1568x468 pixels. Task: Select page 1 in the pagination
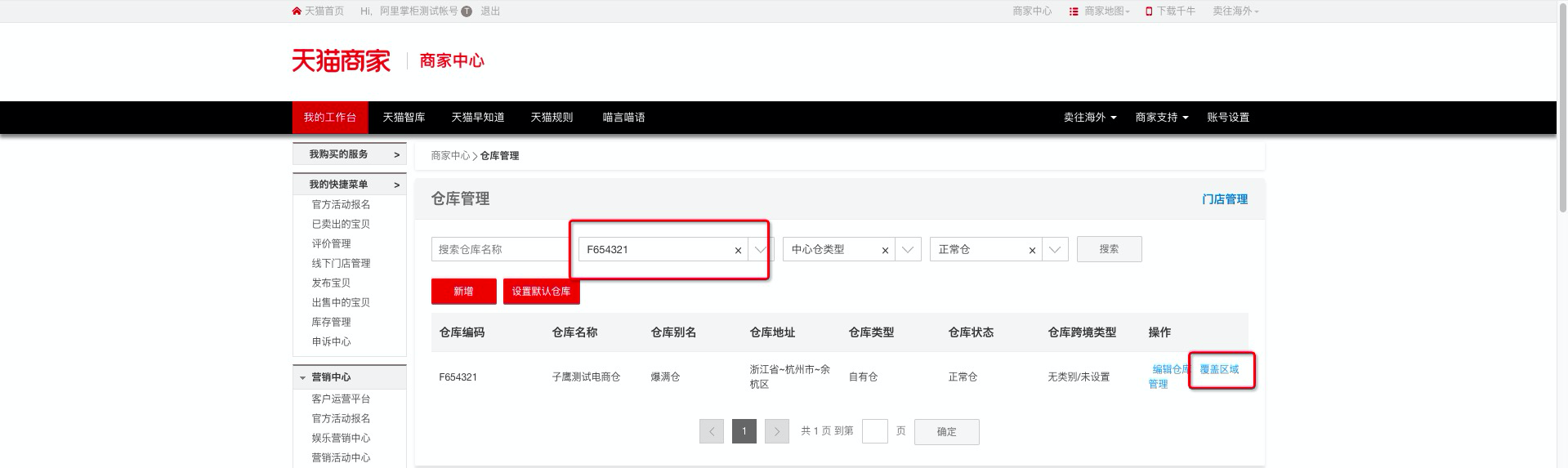pos(744,431)
